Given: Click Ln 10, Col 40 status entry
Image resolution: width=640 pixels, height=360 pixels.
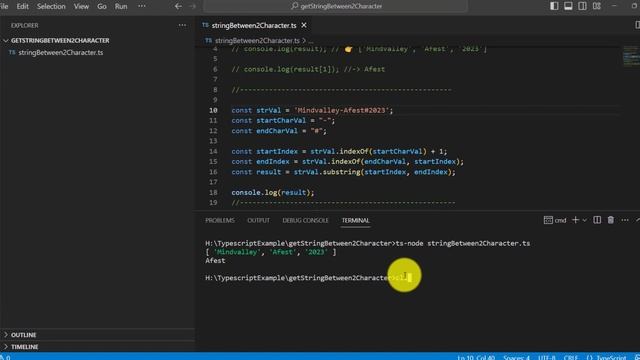Looking at the screenshot, I should click(476, 357).
